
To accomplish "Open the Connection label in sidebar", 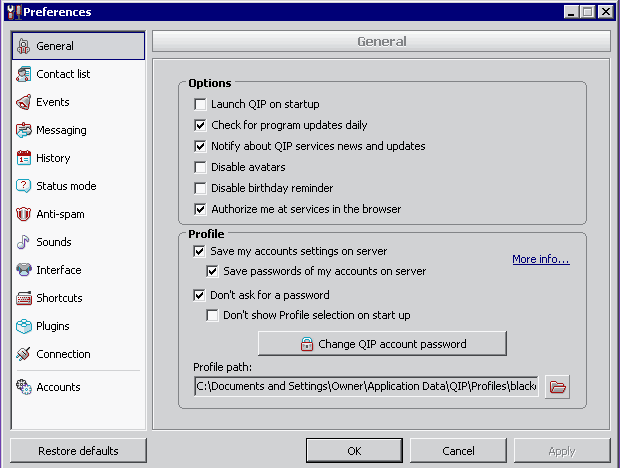I will pos(63,354).
